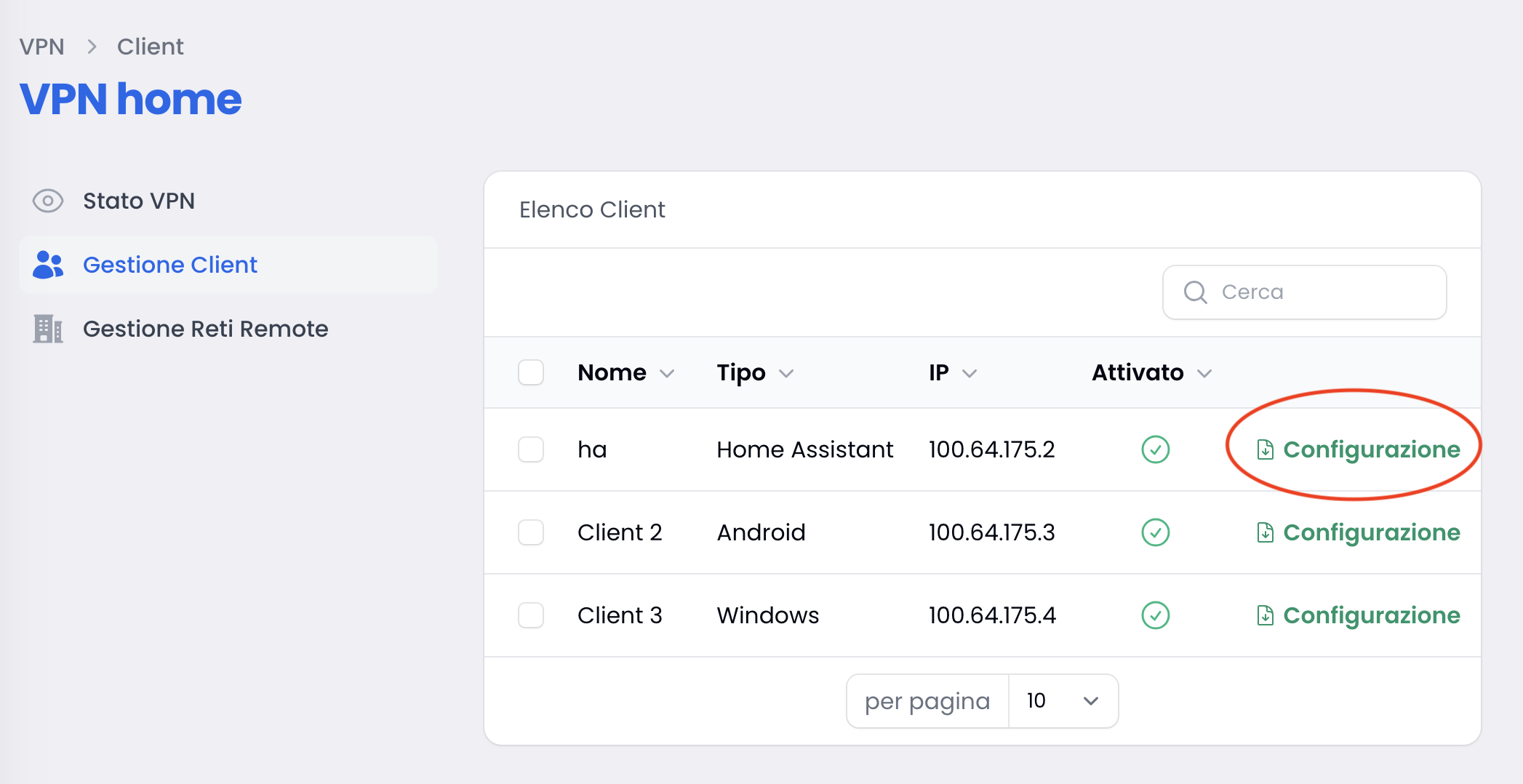Viewport: 1523px width, 784px height.
Task: Sort by Tipo using its chevron
Action: click(x=786, y=374)
